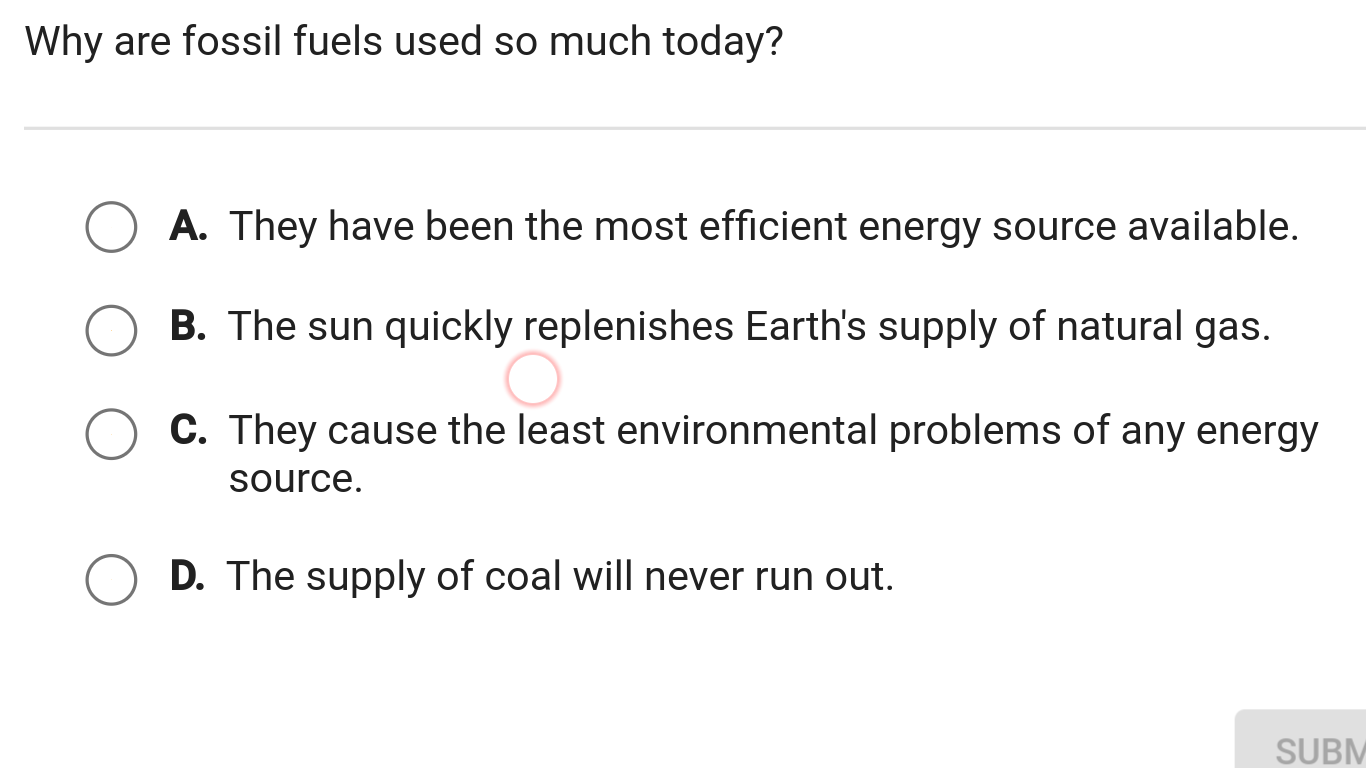Click the words 'natural gas' in option B

(1164, 327)
